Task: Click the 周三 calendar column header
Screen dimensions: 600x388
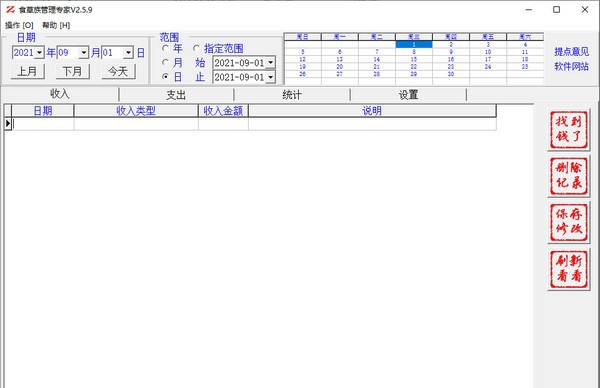Action: 414,37
